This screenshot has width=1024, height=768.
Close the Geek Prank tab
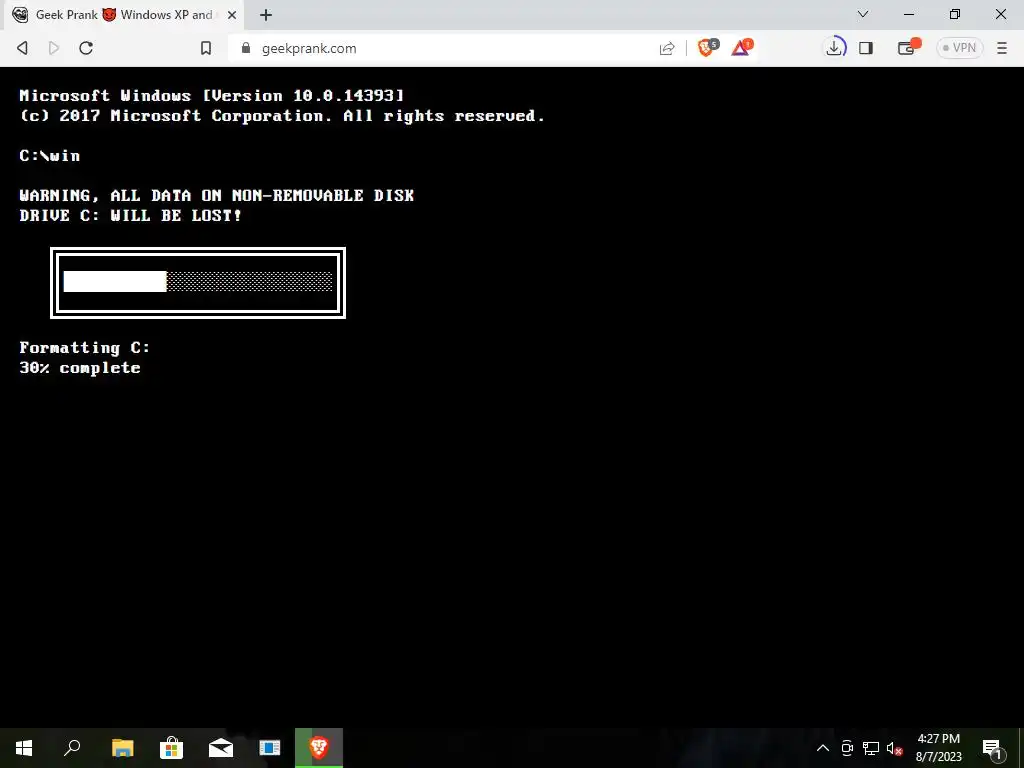232,15
